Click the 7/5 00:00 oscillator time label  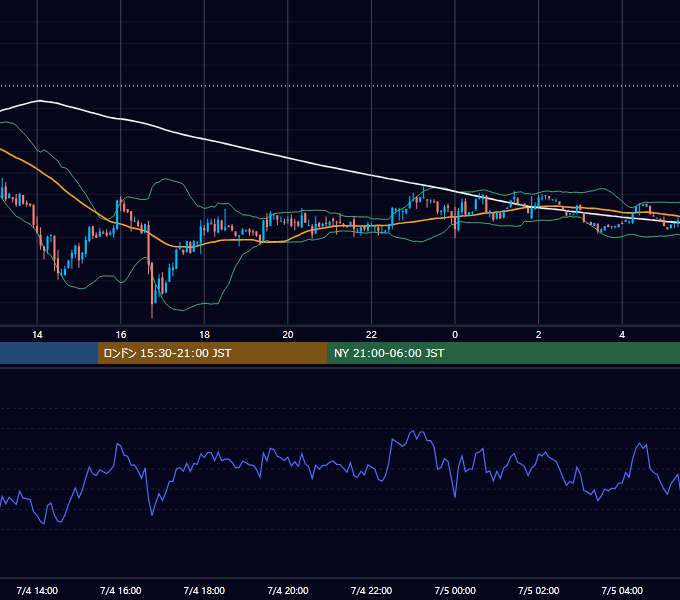click(455, 590)
